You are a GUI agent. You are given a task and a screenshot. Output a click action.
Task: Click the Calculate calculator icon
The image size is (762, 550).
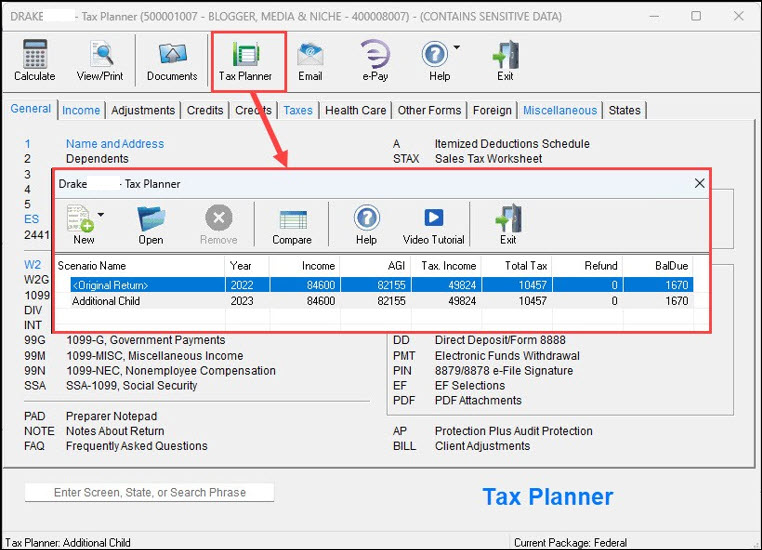point(35,54)
